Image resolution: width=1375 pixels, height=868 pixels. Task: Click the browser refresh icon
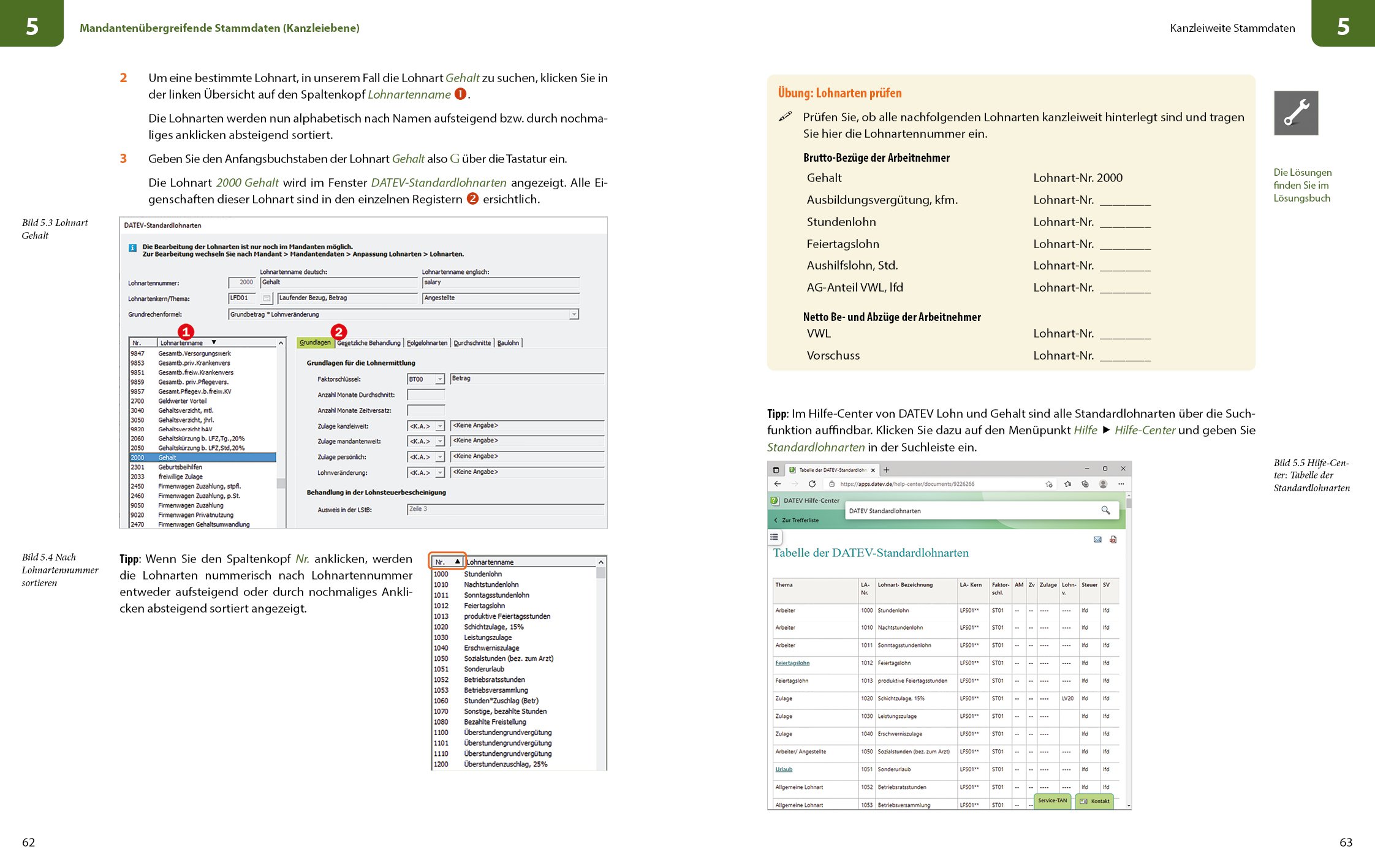pos(812,484)
